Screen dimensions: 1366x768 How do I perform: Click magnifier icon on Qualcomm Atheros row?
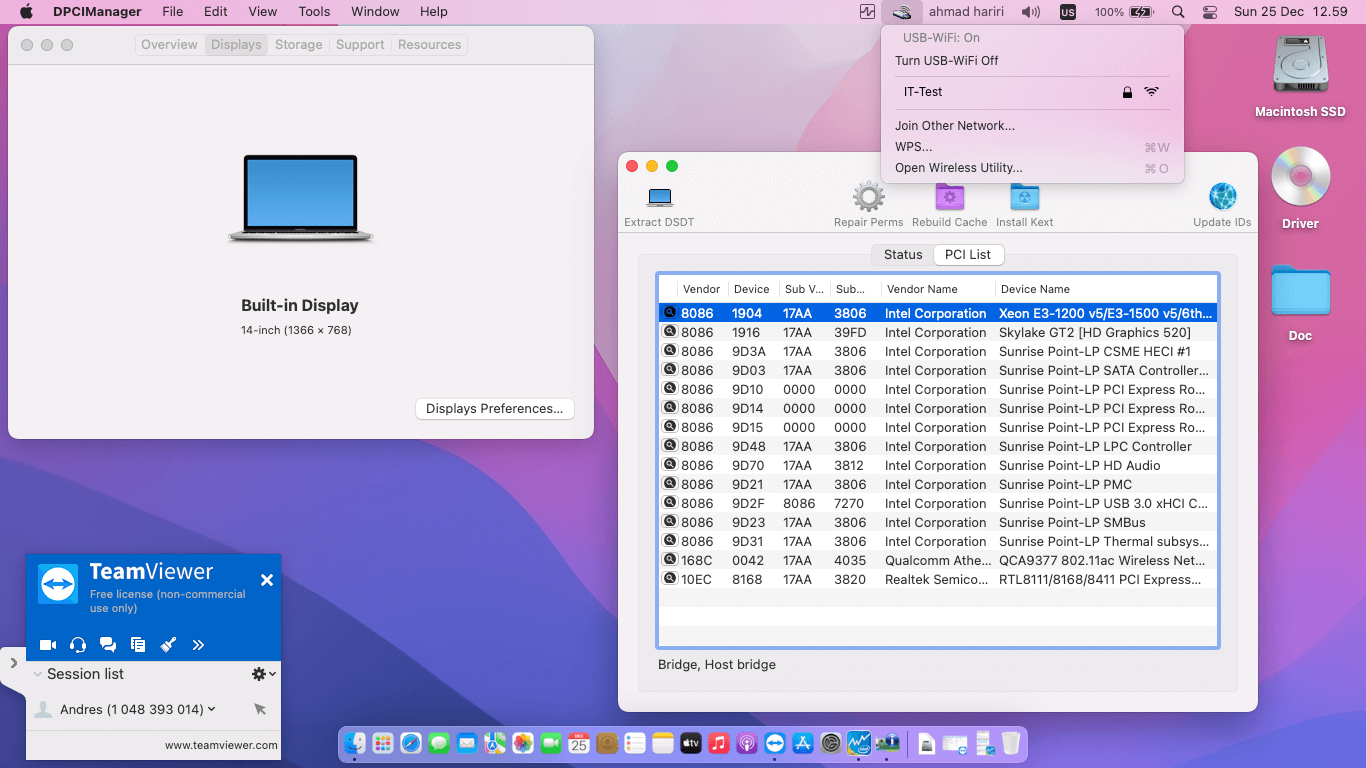(x=669, y=559)
